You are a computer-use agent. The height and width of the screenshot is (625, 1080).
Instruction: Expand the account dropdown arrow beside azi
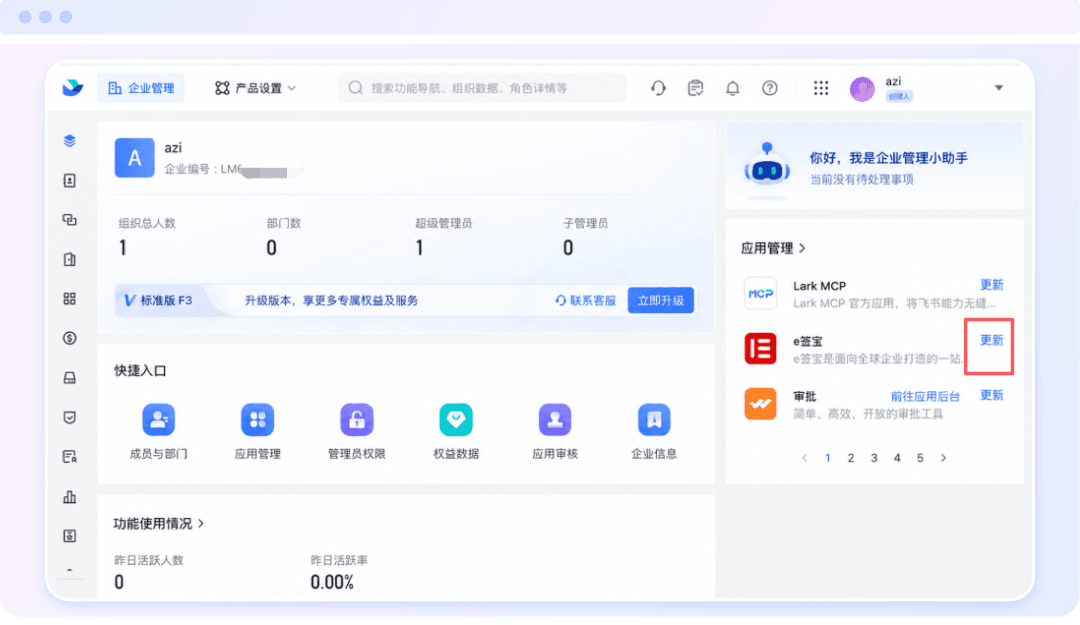[x=999, y=88]
